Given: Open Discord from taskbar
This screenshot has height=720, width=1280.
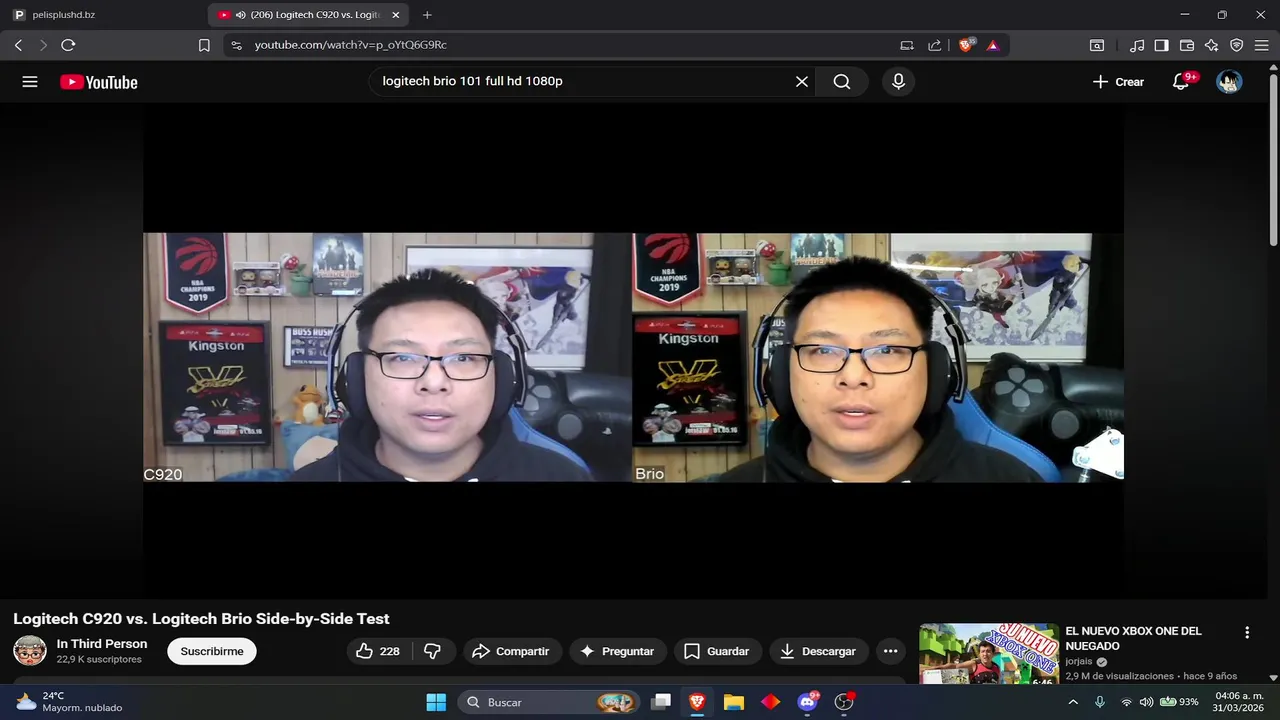Looking at the screenshot, I should pyautogui.click(x=807, y=702).
